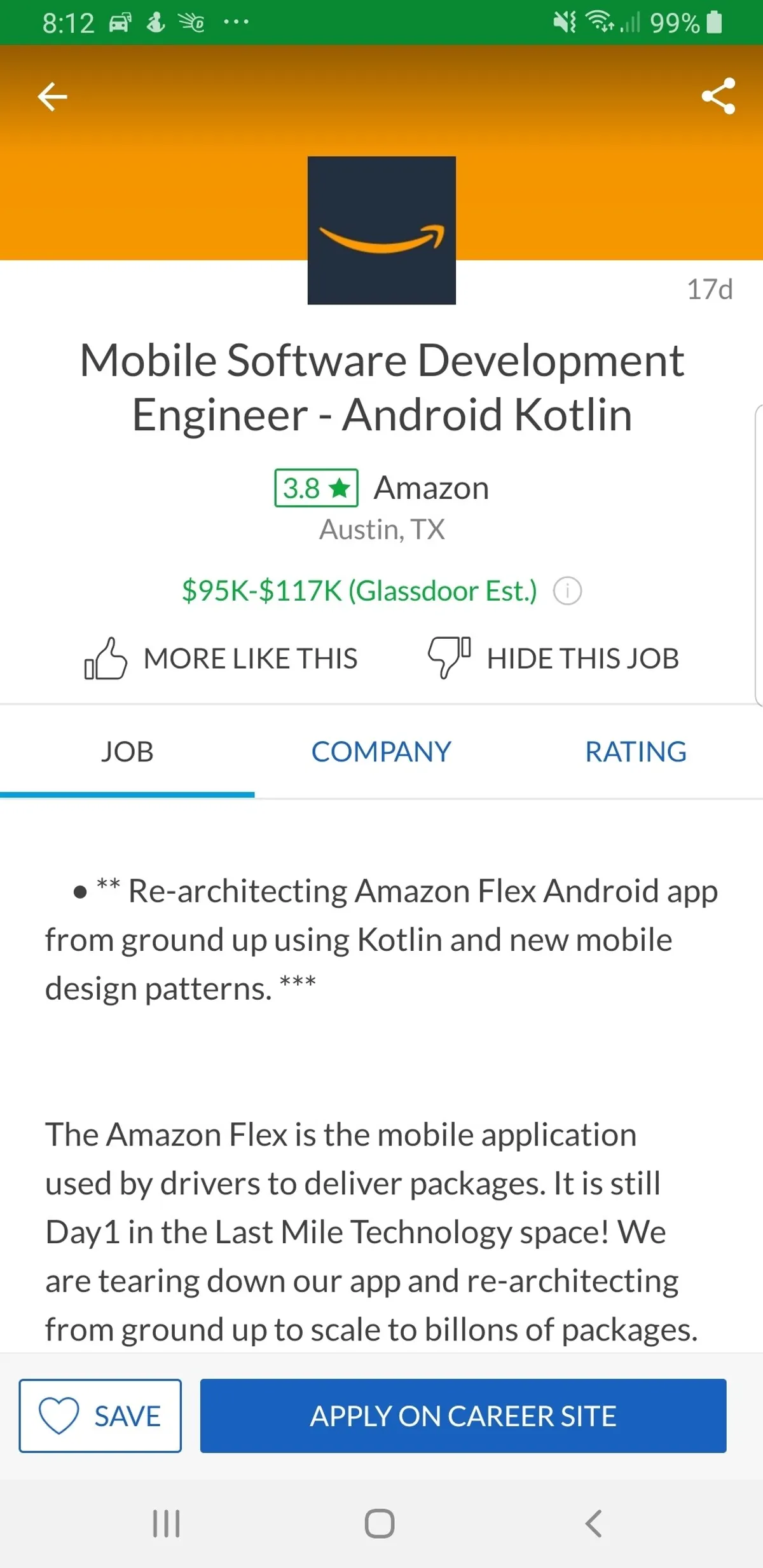Screen dimensions: 763x1568
Task: Open Android recent apps navigation button
Action: 167,1524
